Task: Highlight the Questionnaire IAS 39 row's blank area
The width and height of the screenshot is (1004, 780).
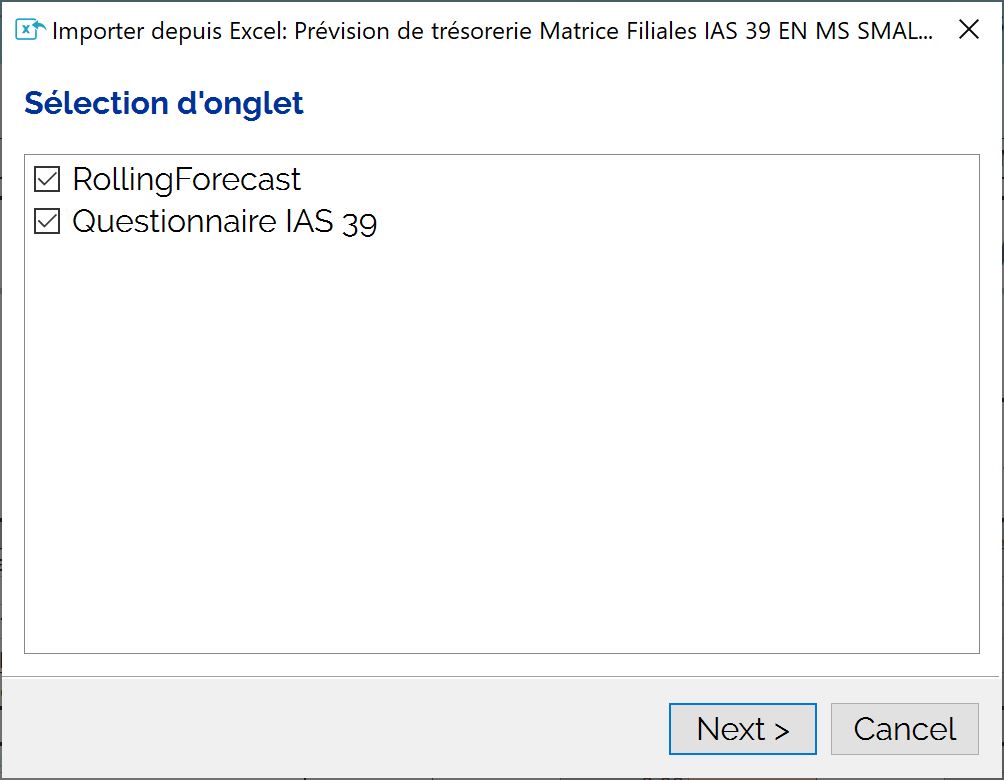Action: click(679, 222)
